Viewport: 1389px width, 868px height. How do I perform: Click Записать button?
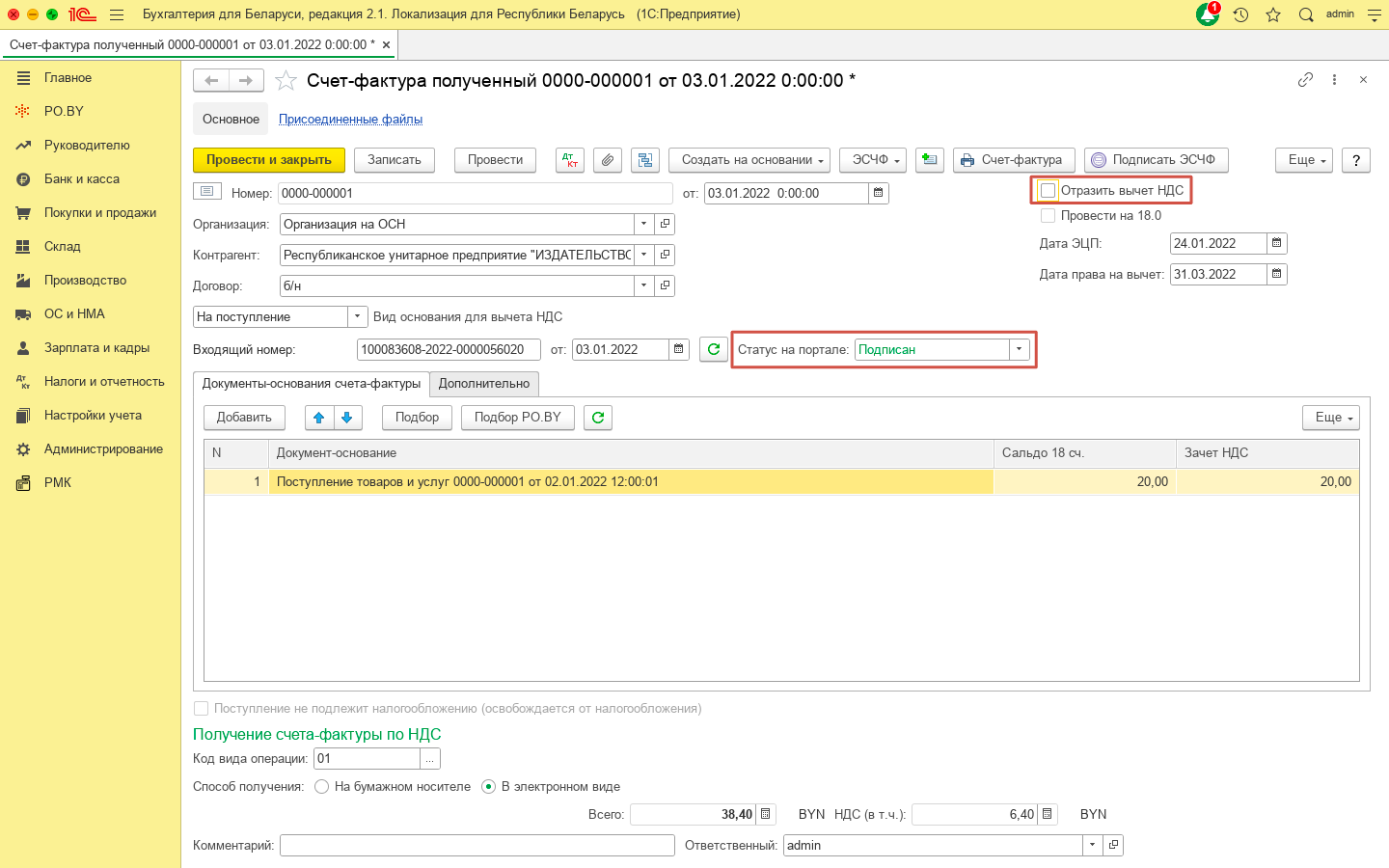click(395, 160)
